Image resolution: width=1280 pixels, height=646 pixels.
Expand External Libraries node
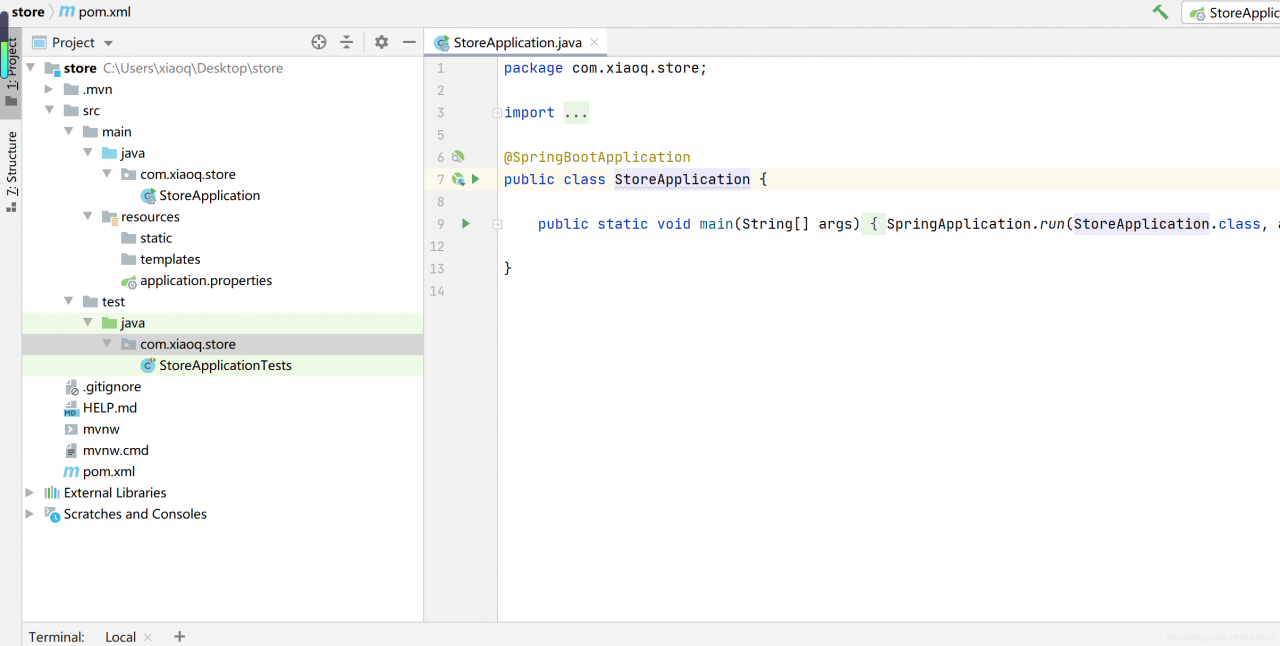pos(30,493)
